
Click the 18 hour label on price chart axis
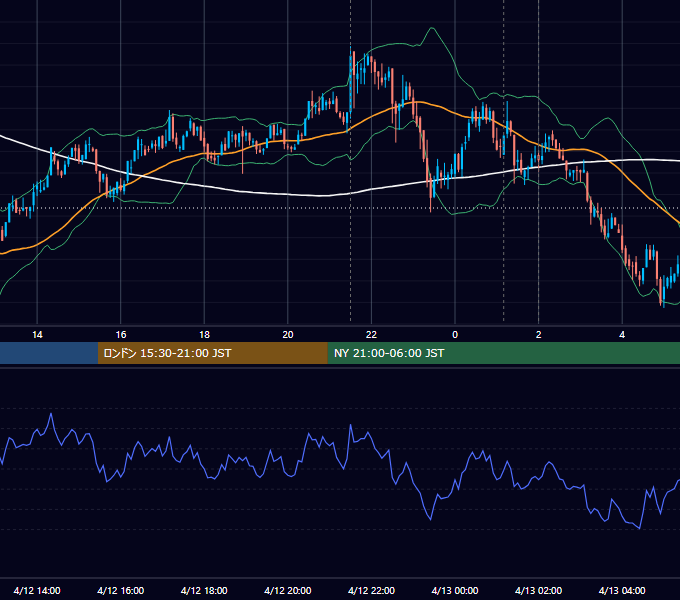coord(204,335)
